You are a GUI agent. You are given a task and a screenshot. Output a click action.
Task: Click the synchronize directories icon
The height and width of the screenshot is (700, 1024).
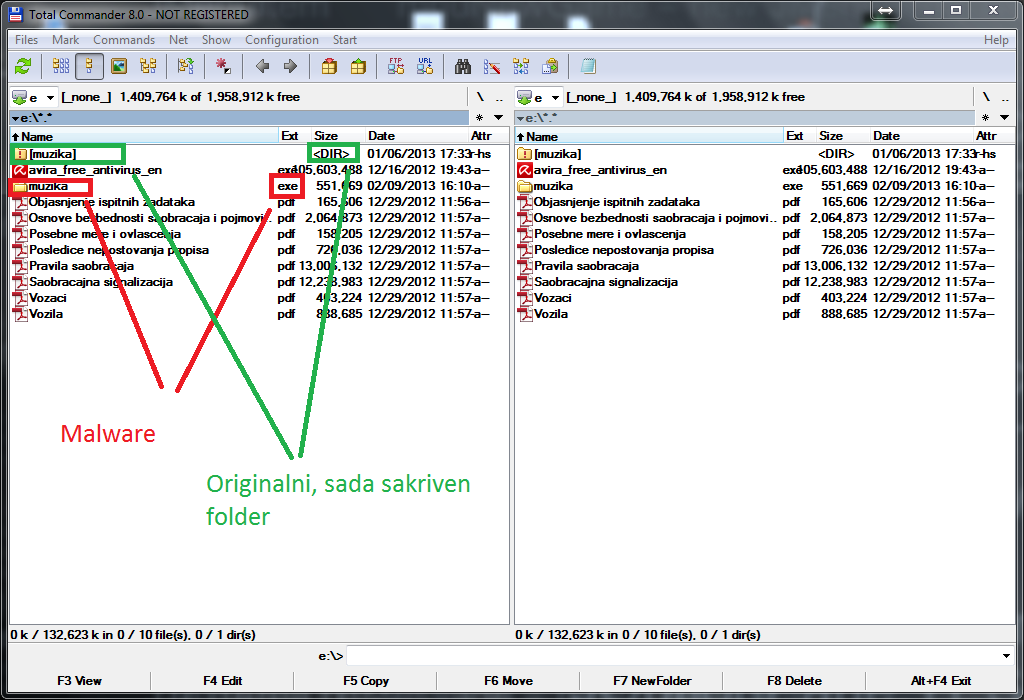coord(521,66)
